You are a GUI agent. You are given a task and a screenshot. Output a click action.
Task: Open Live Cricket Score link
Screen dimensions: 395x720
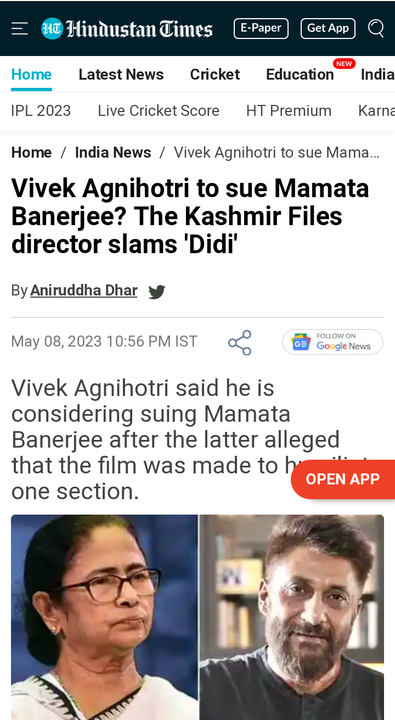pos(158,111)
